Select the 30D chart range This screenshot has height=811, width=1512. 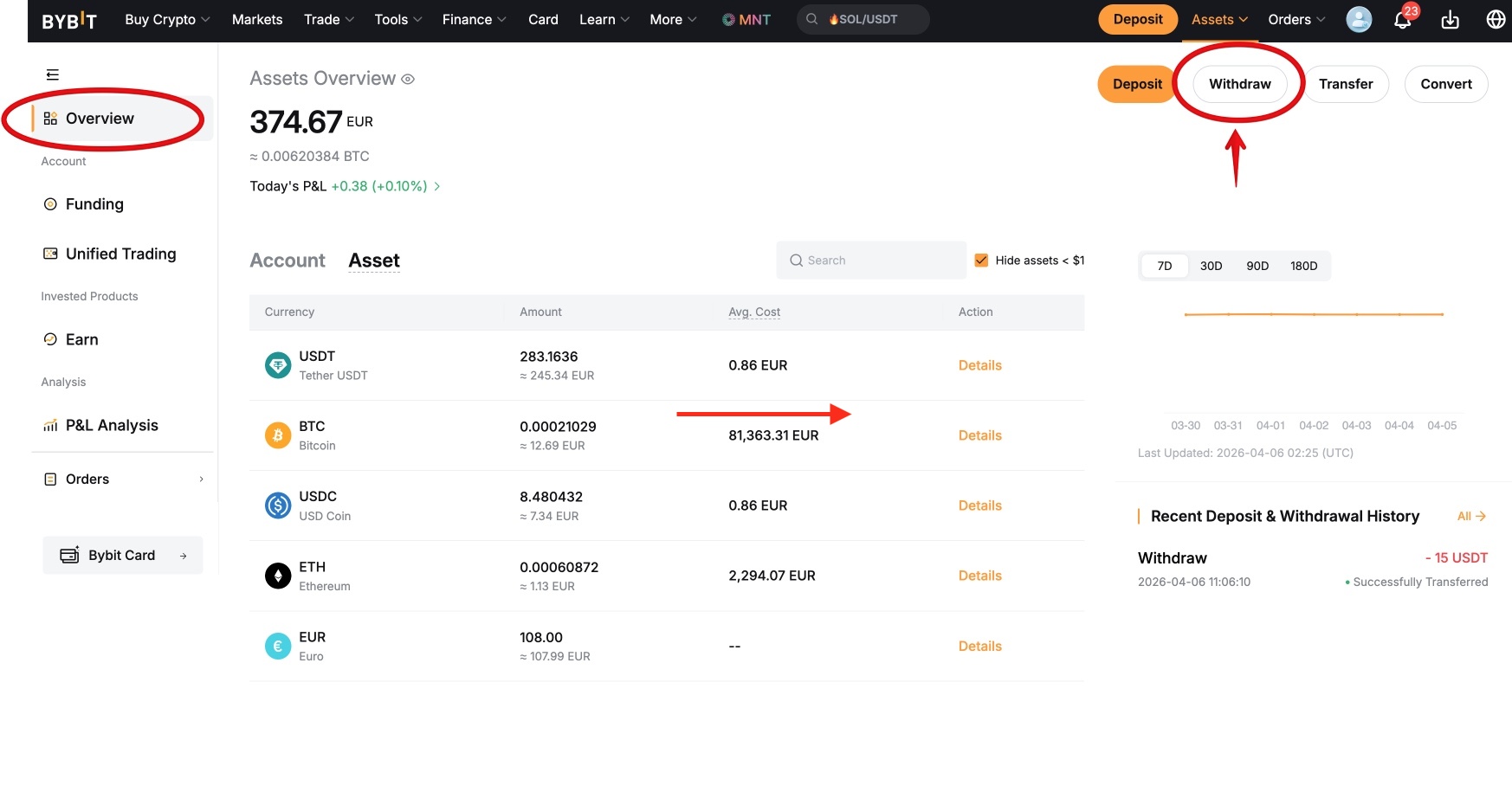coord(1212,266)
